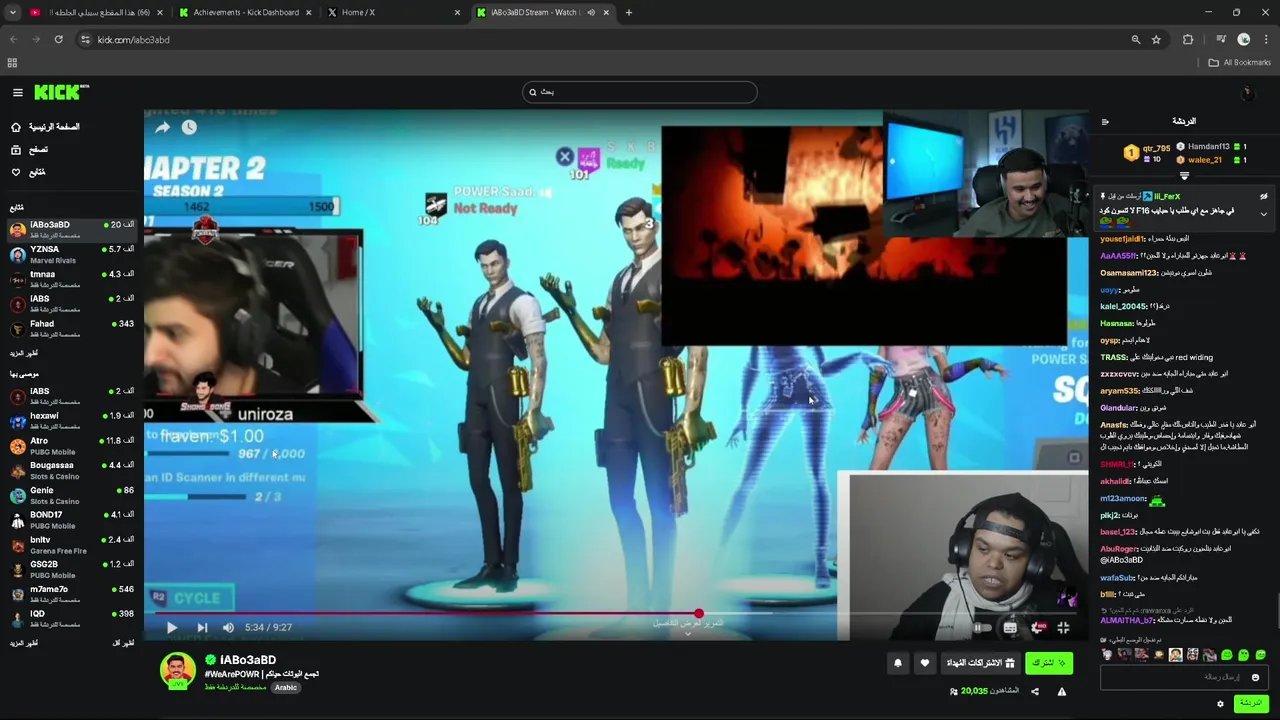Select BOND17 channel in sidebar

coord(71,520)
